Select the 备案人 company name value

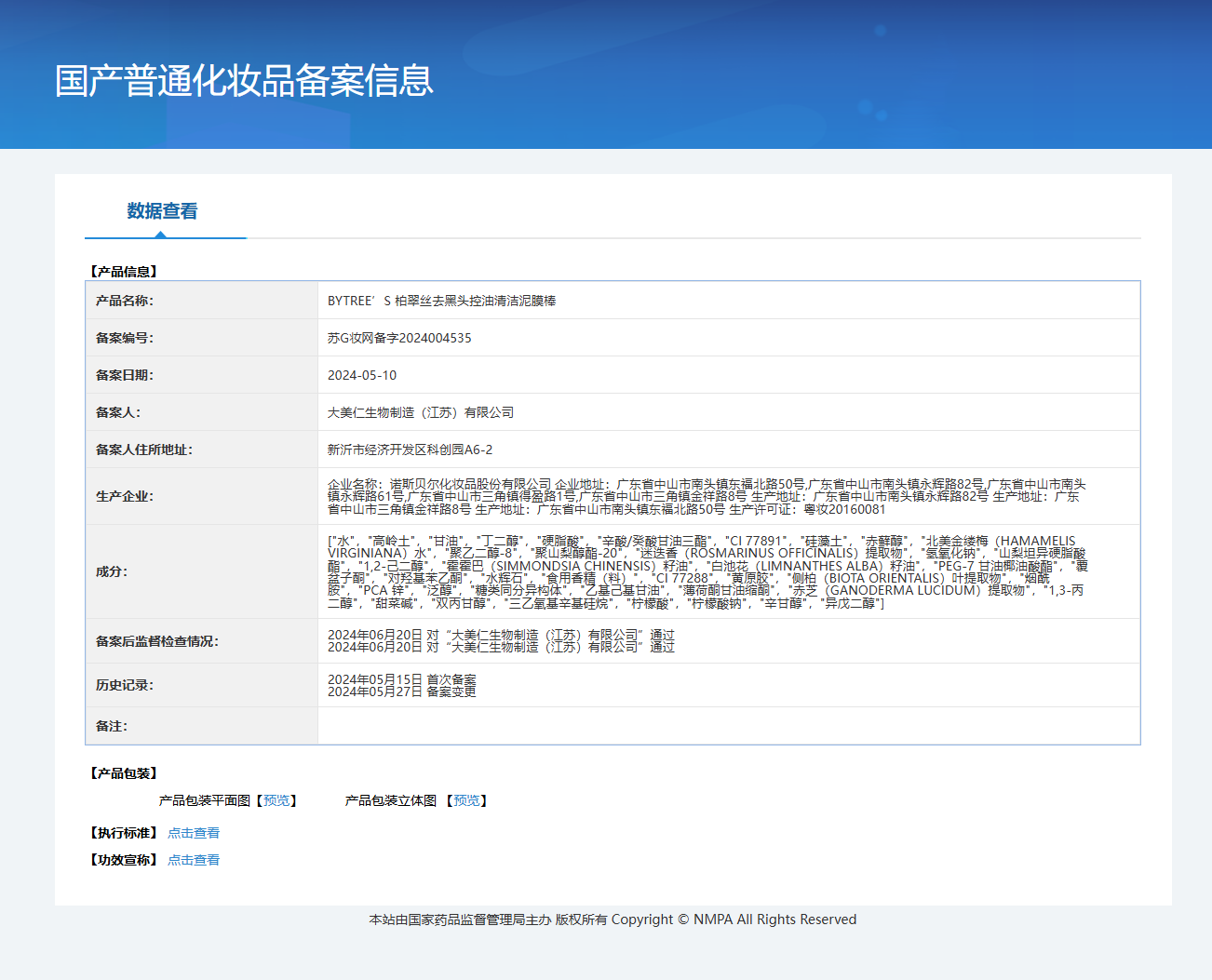[x=421, y=412]
